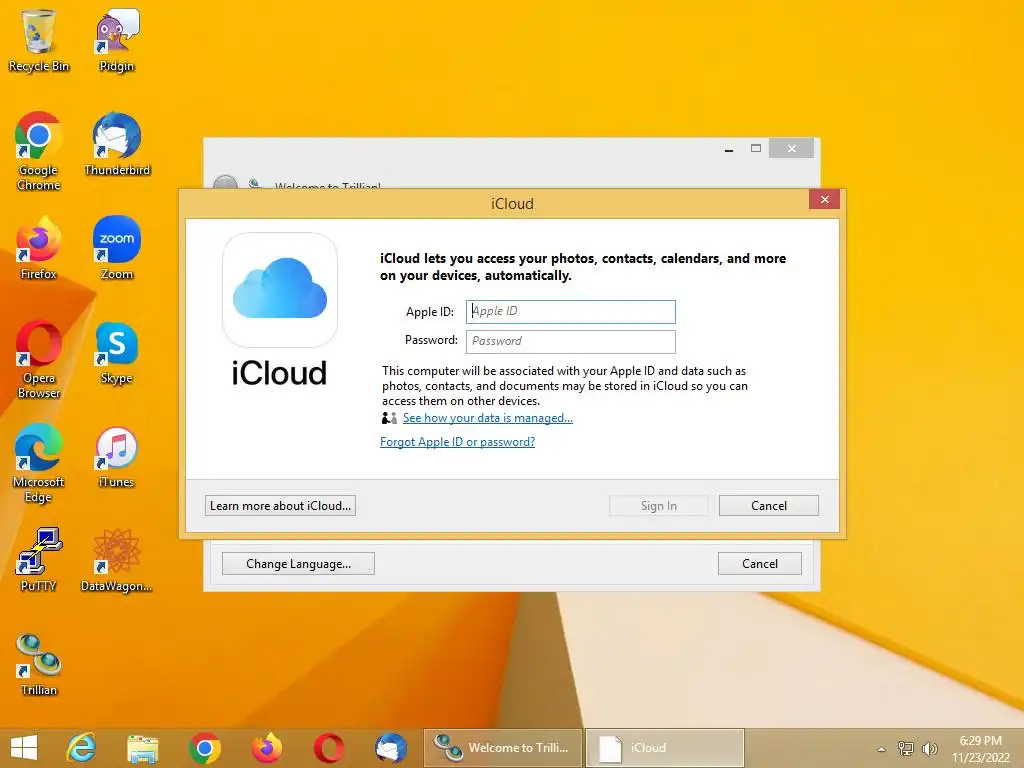
Task: Launch Internet Explorer from the taskbar
Action: [82, 748]
